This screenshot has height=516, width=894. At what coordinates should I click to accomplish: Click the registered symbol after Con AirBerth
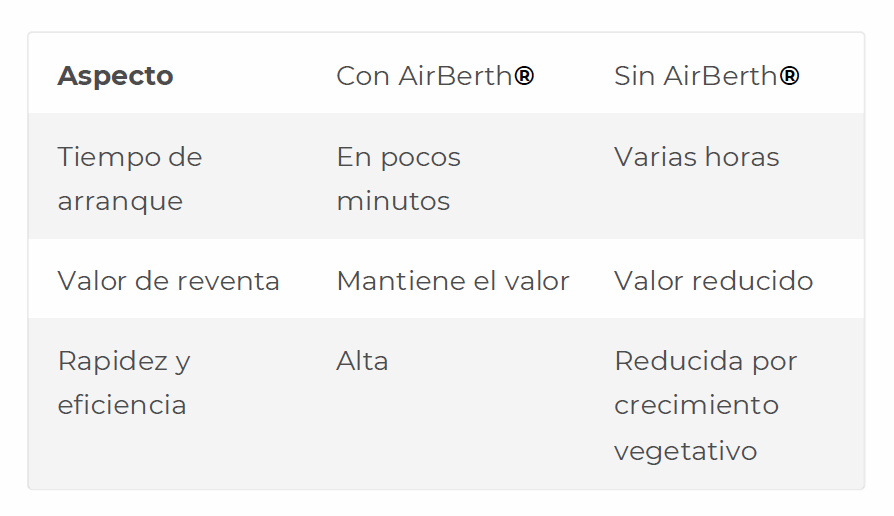click(x=524, y=75)
